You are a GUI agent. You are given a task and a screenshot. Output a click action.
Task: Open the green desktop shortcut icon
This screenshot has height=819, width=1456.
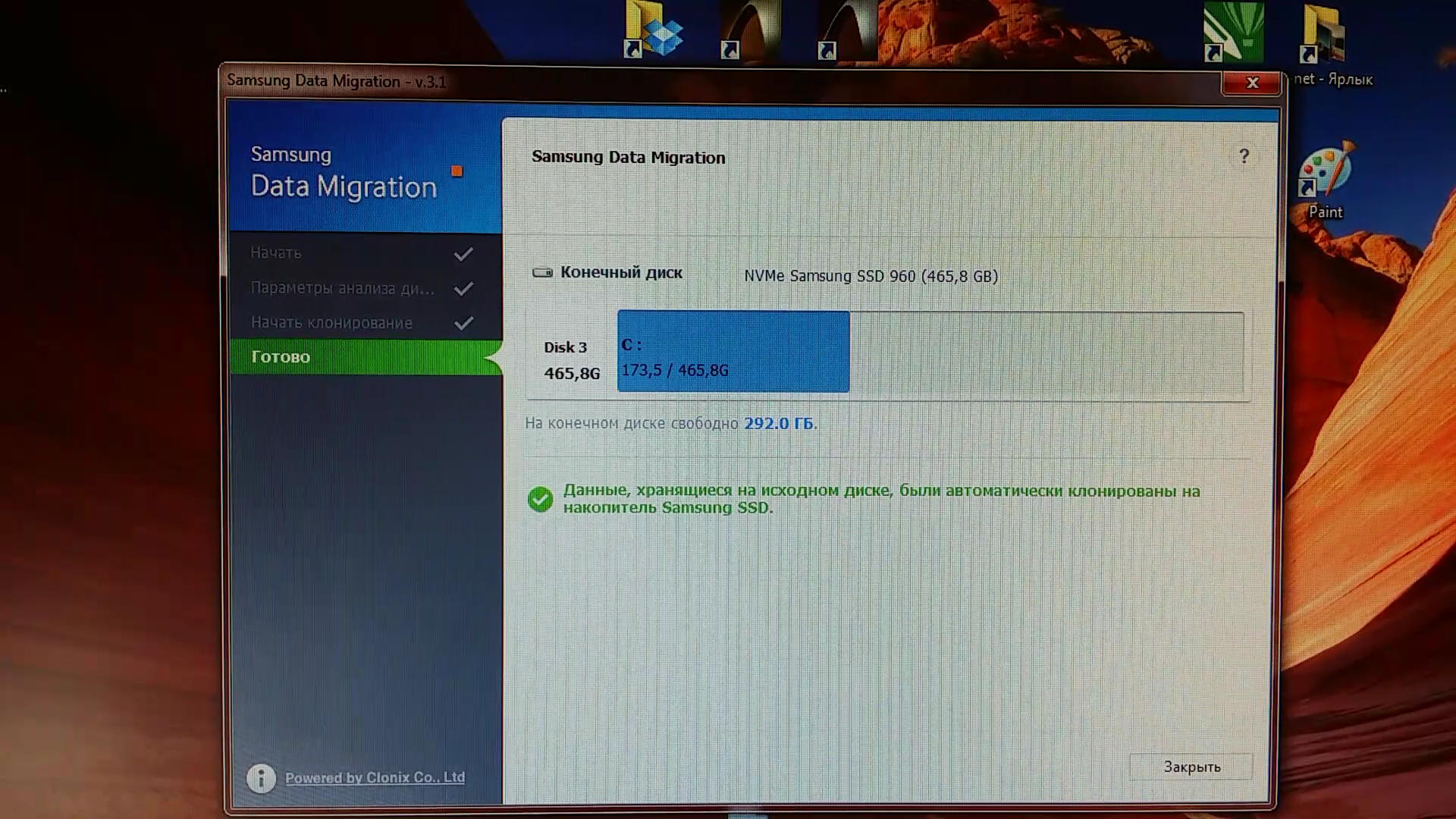tap(1232, 32)
